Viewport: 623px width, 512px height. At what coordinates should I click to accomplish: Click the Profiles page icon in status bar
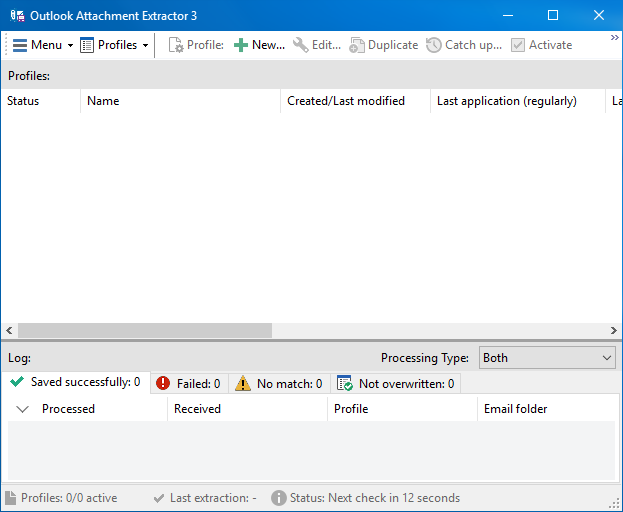[10, 498]
